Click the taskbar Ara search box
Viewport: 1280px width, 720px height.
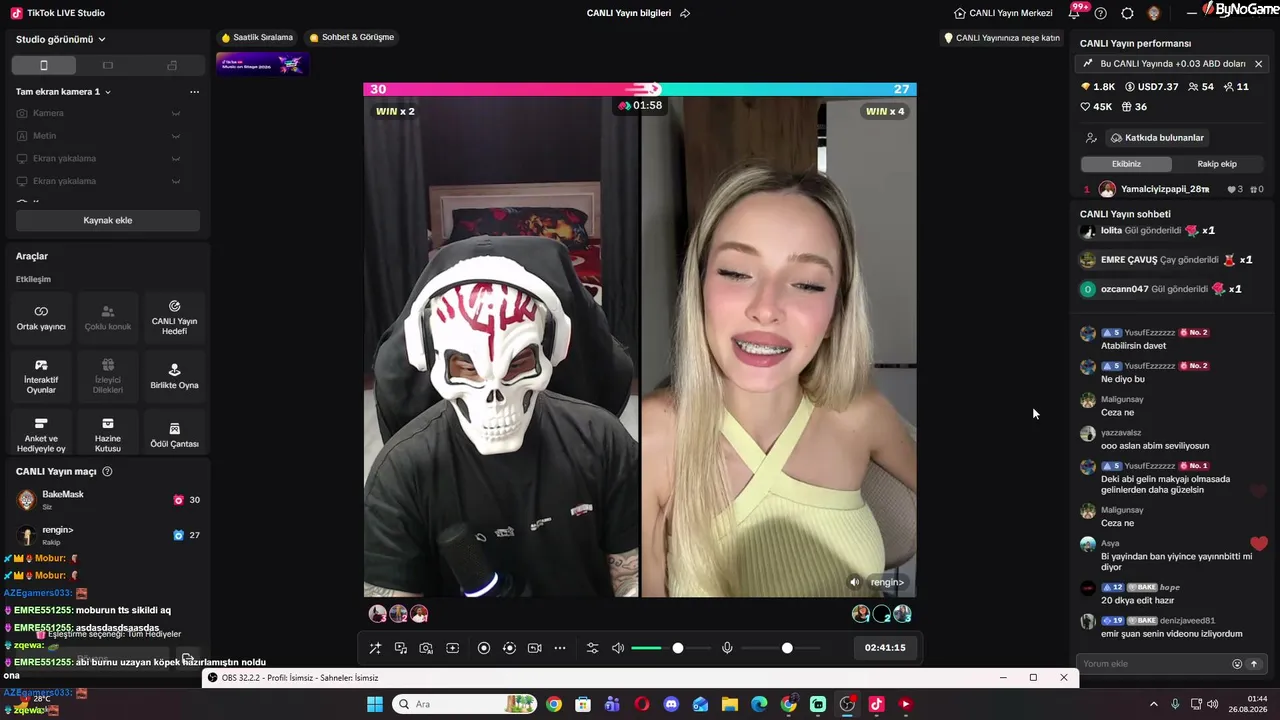[465, 704]
